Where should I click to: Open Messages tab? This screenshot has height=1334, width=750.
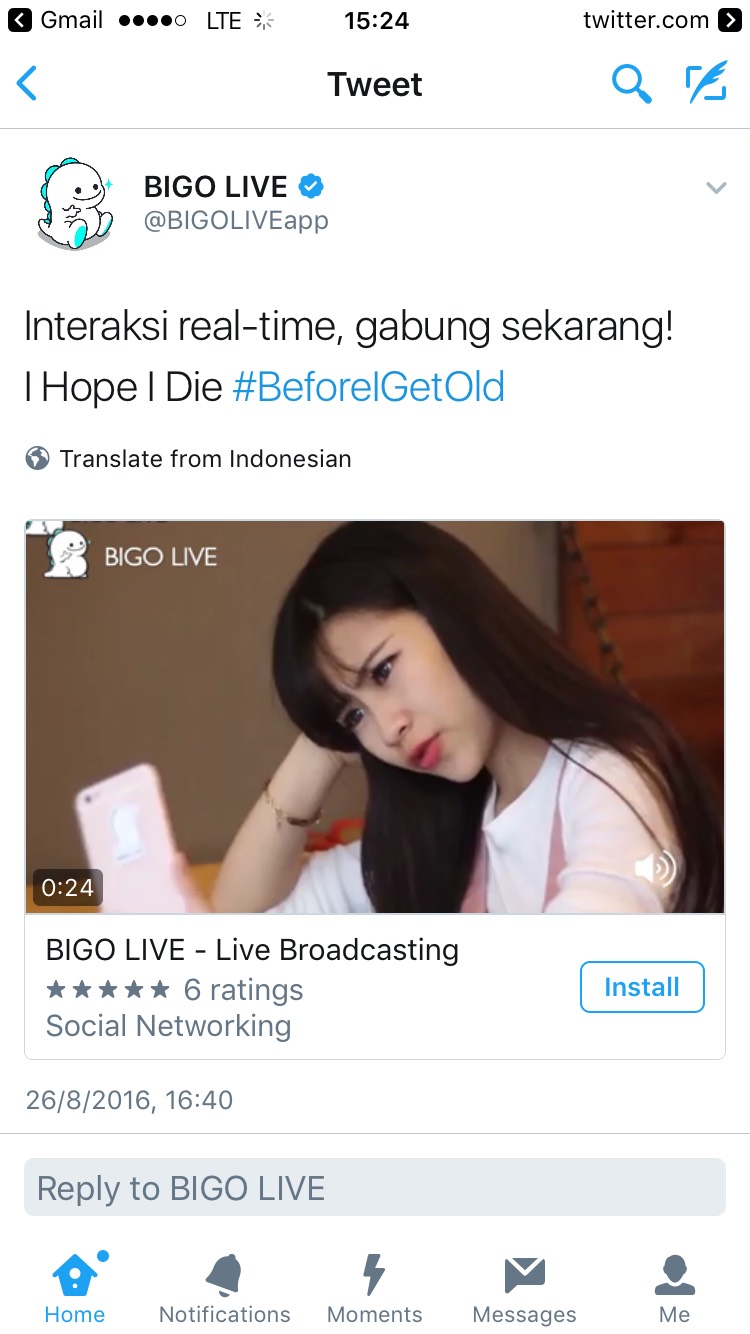pos(525,1288)
